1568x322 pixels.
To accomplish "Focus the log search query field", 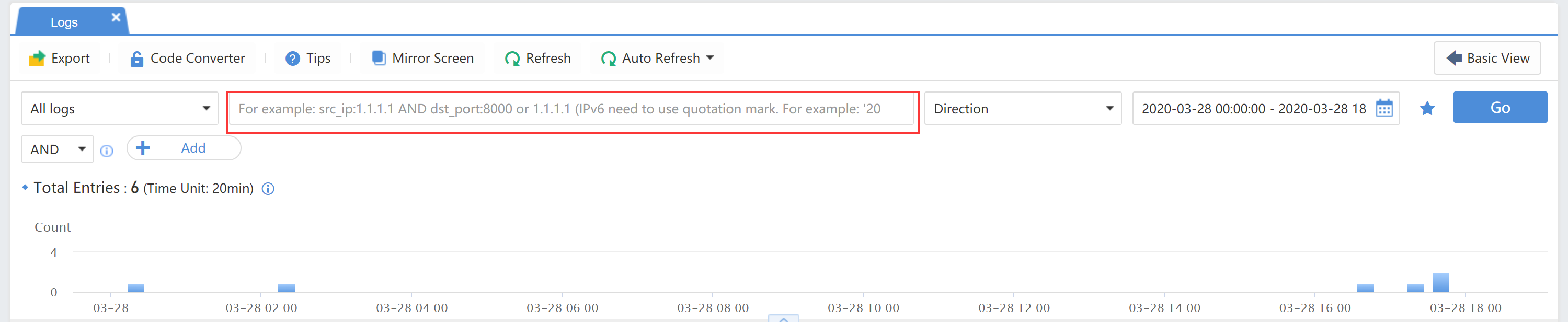I will tap(572, 109).
